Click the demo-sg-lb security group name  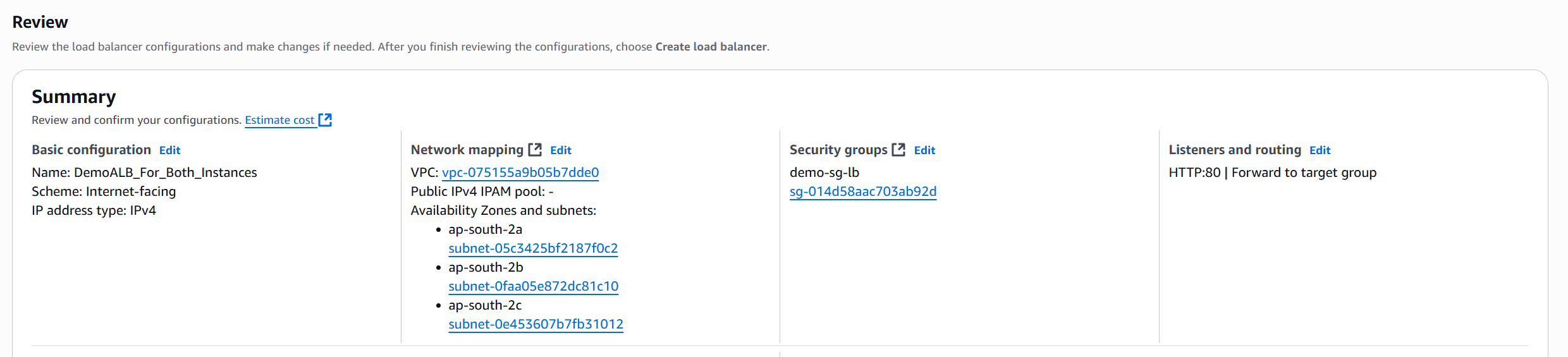point(824,172)
